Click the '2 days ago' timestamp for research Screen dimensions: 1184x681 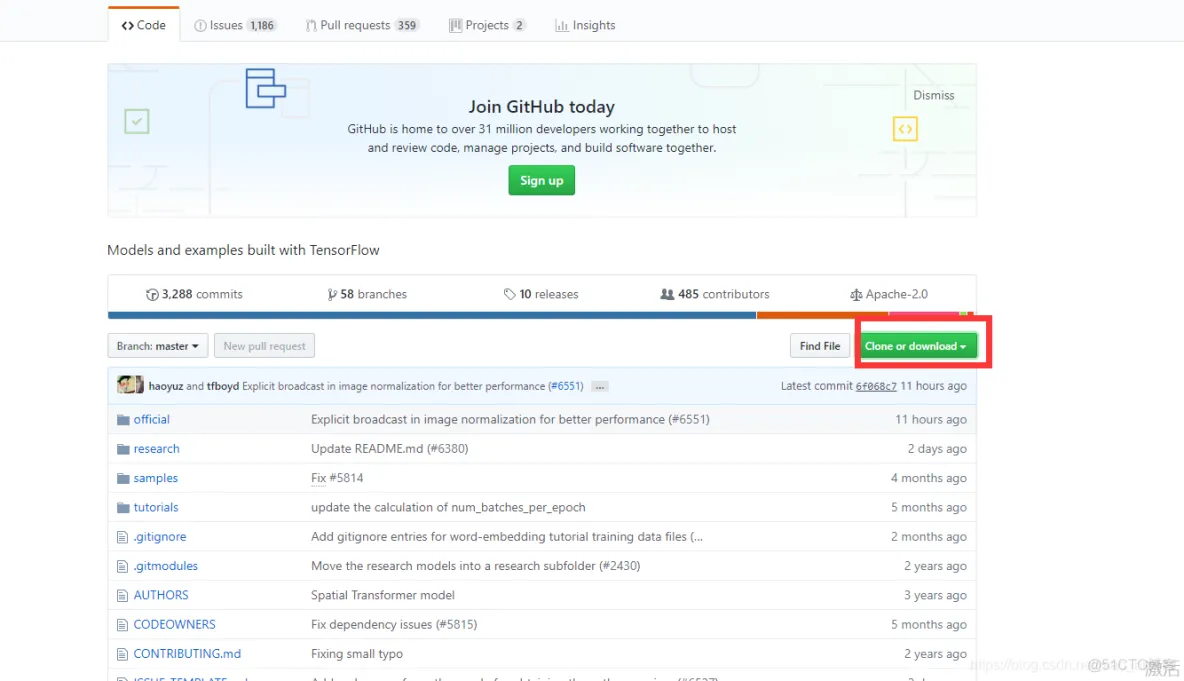(937, 448)
